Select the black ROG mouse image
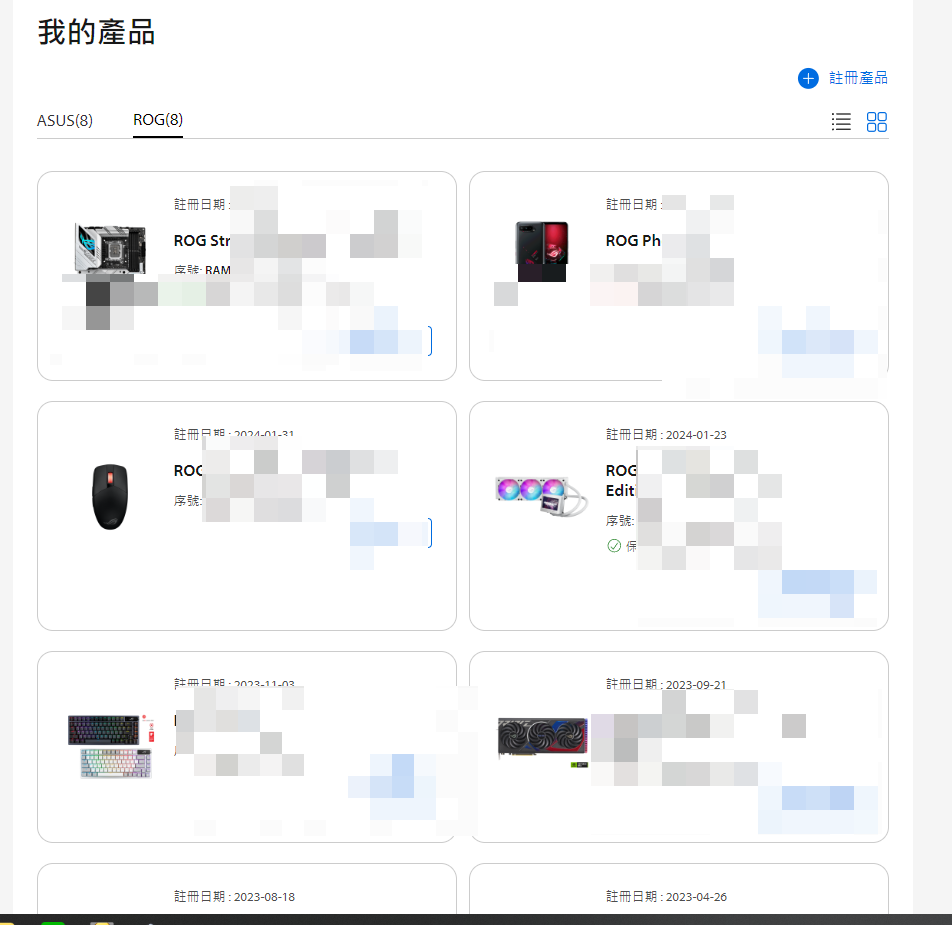This screenshot has height=925, width=952. pyautogui.click(x=111, y=497)
